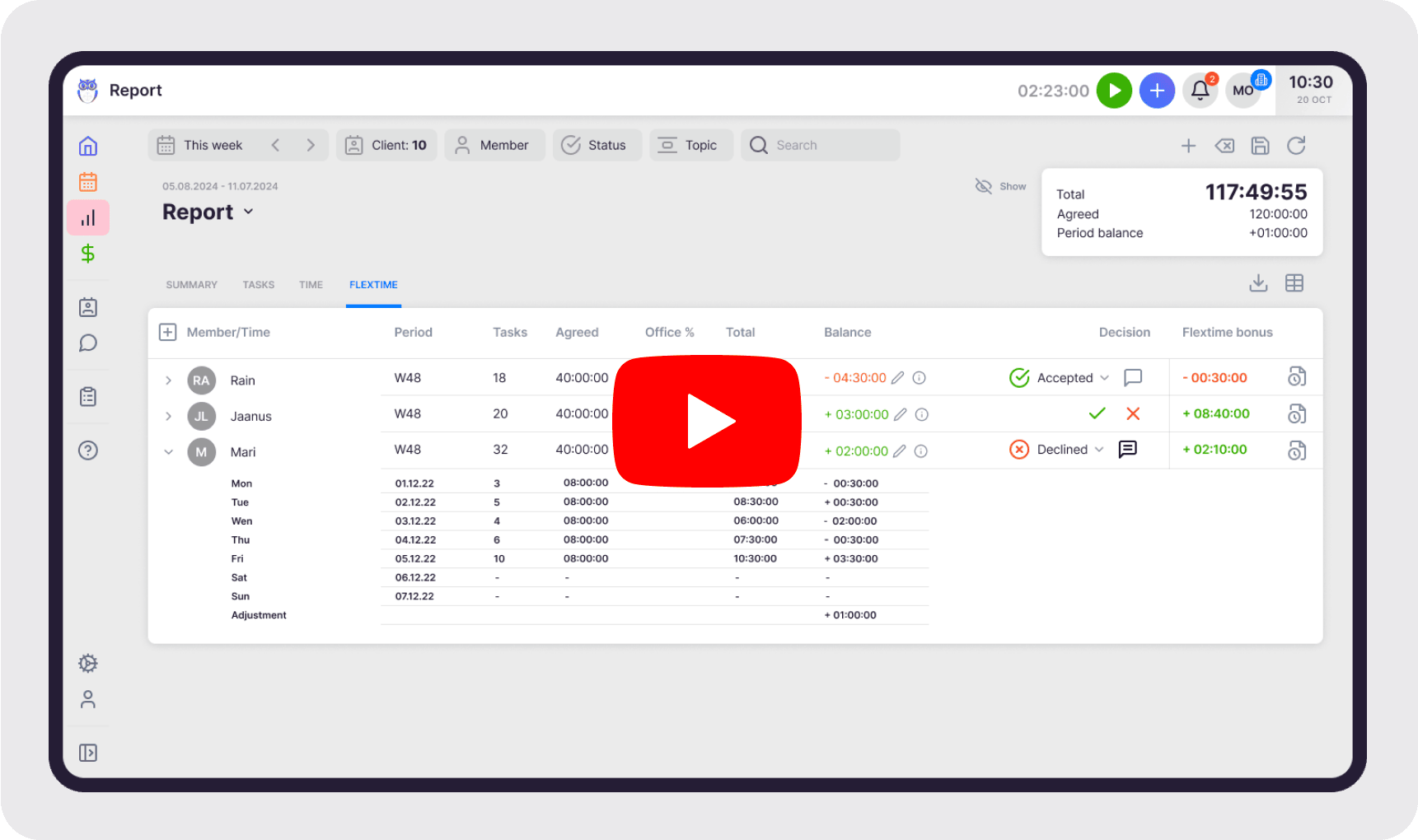
Task: Open the table columns grid icon
Action: tap(1294, 283)
